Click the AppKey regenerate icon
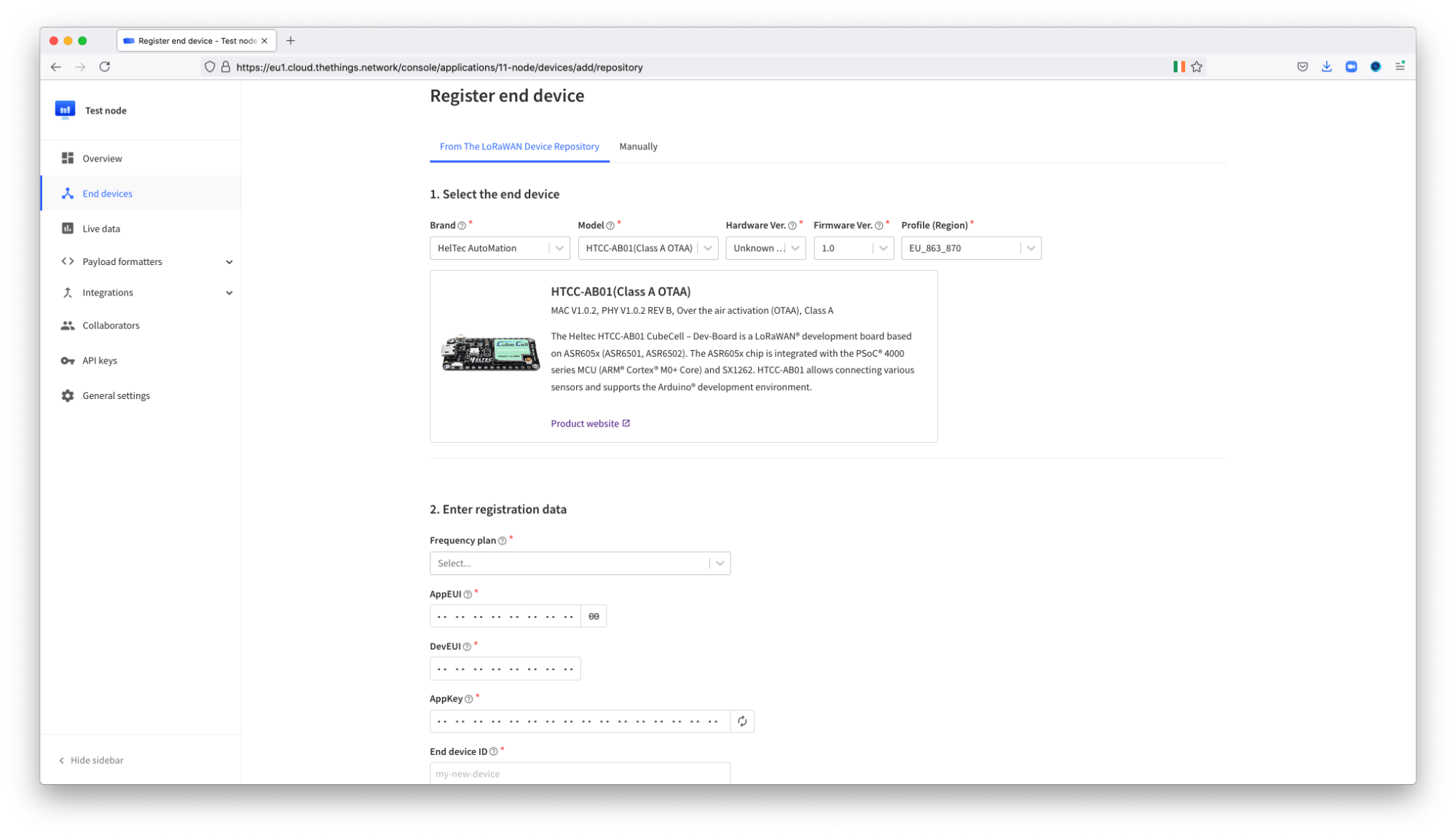The height and width of the screenshot is (838, 1456). click(741, 721)
